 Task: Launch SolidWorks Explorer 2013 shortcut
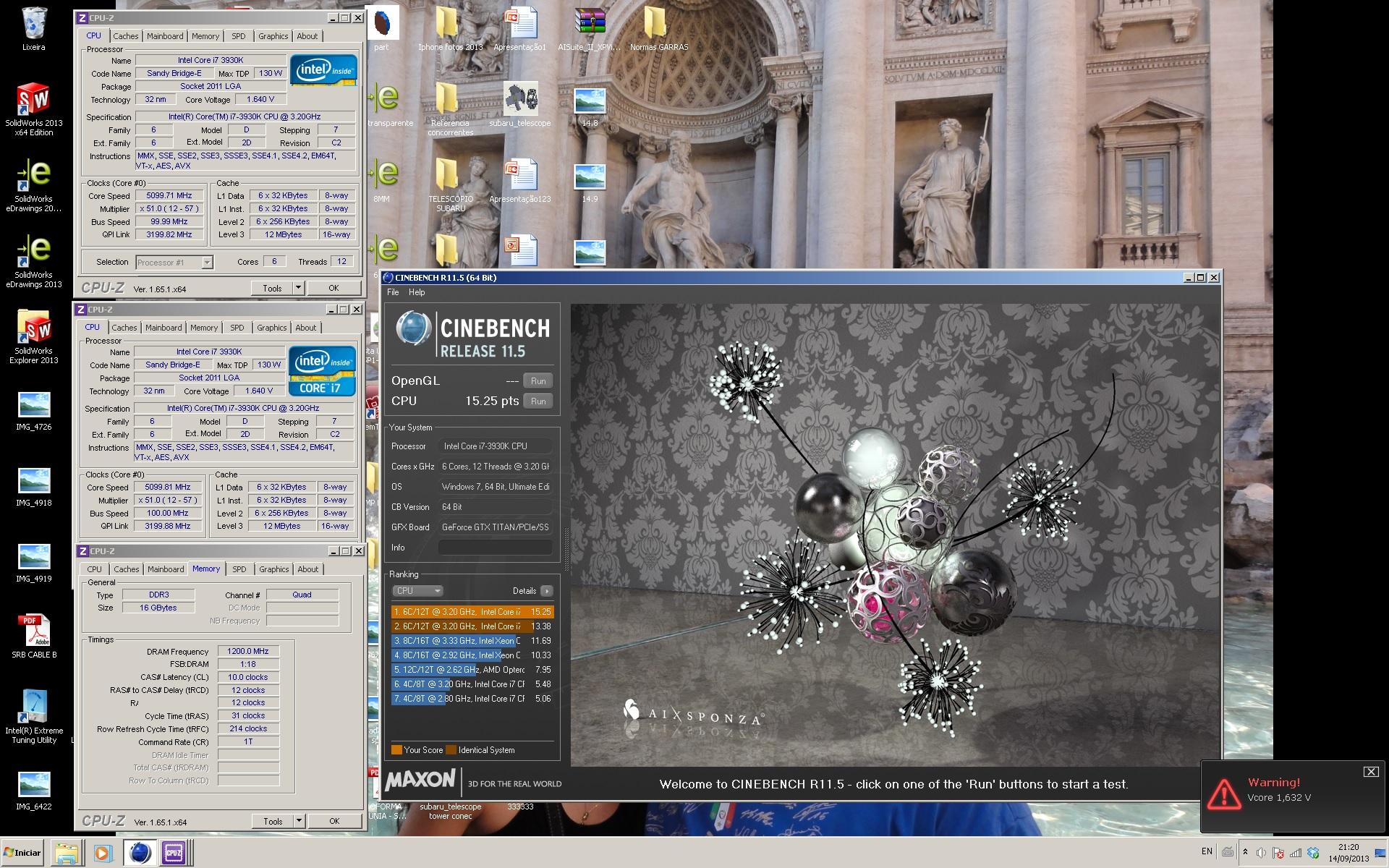[x=33, y=337]
